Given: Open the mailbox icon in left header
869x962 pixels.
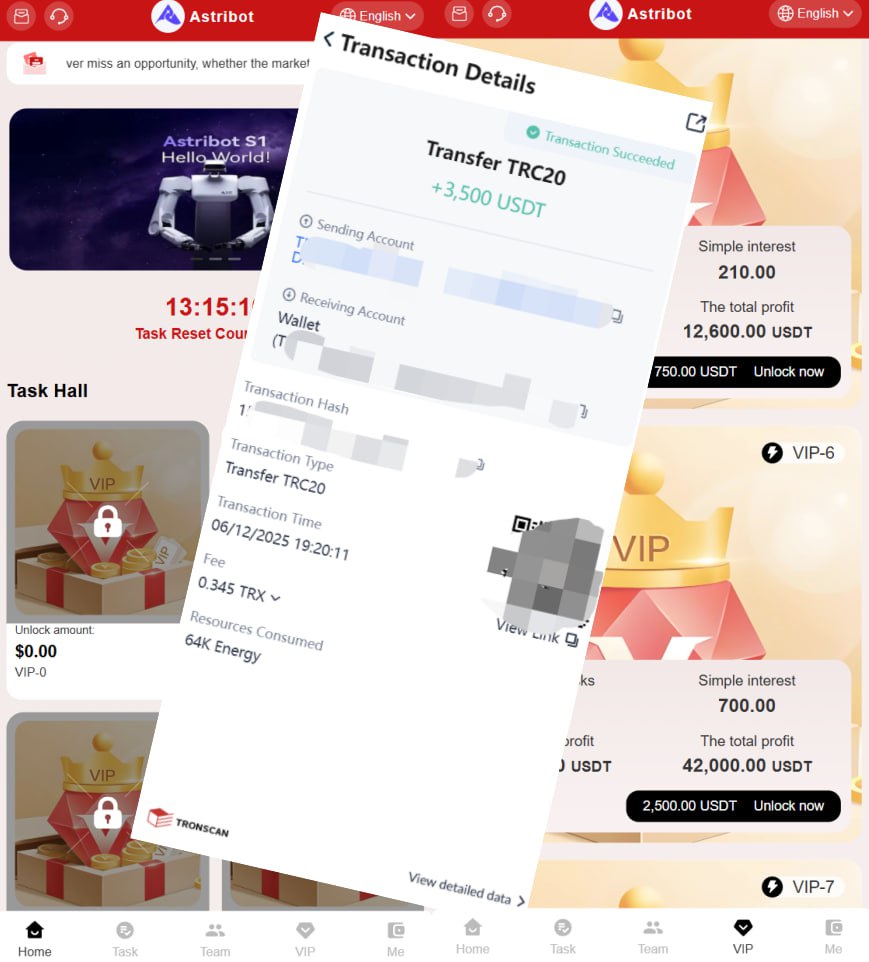Looking at the screenshot, I should click(x=21, y=15).
